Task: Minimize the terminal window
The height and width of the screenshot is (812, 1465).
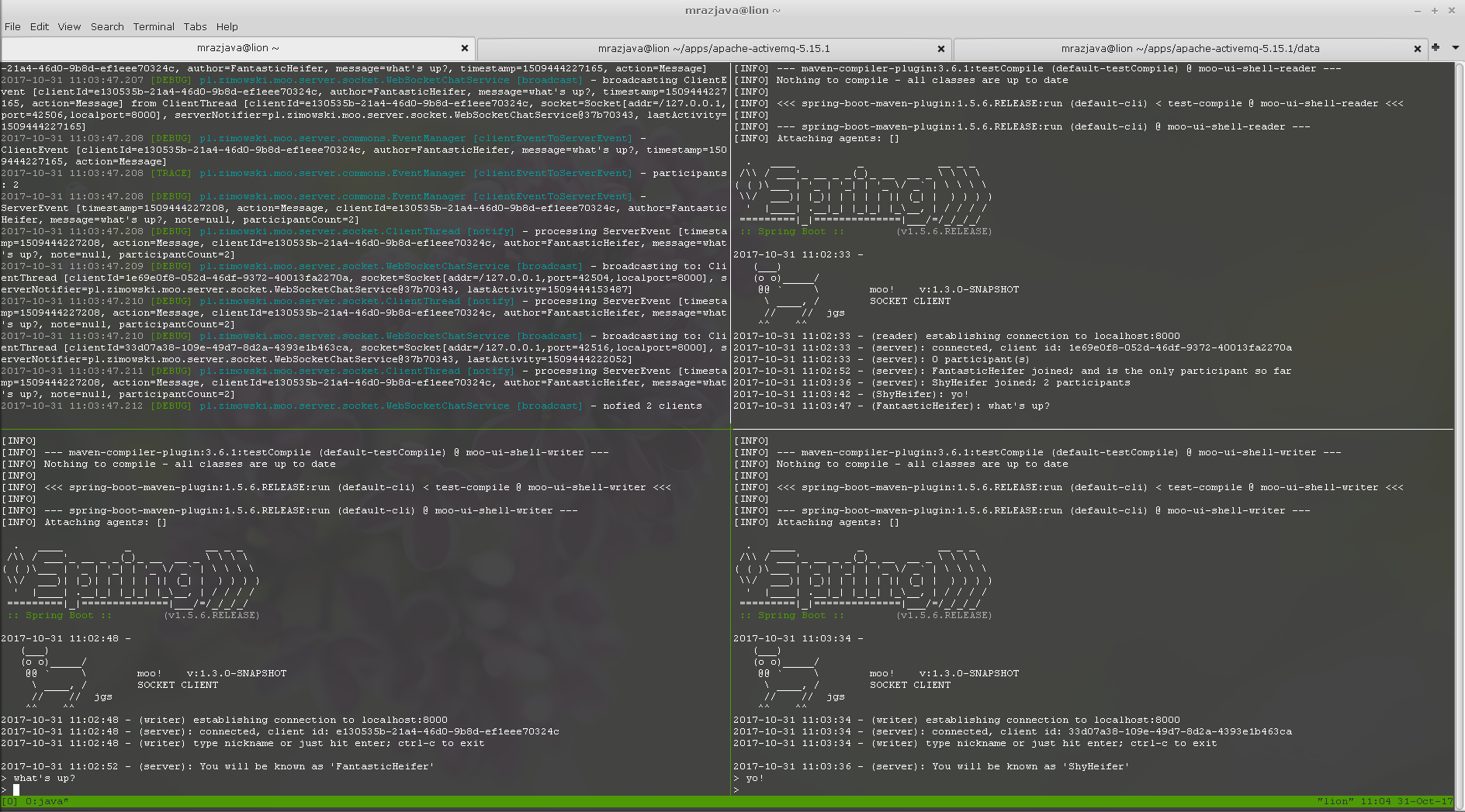Action: [x=1417, y=11]
